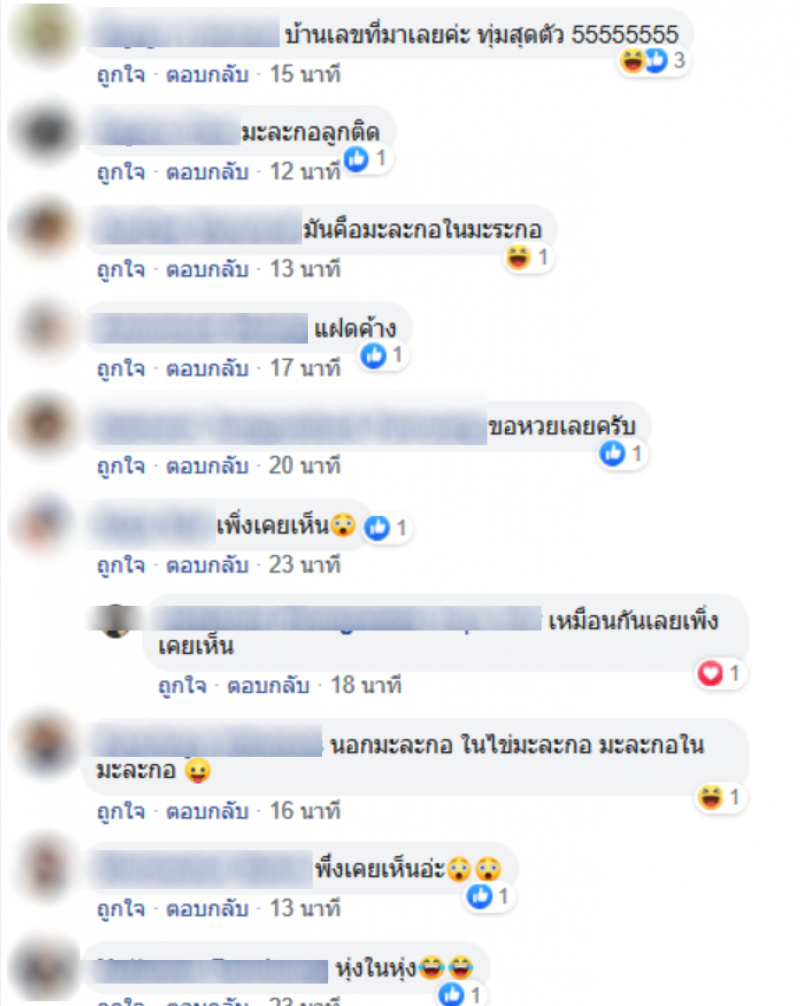The width and height of the screenshot is (800, 1006).
Task: Open the heart reaction on the เหมือนกันเลย reply
Action: click(x=720, y=673)
